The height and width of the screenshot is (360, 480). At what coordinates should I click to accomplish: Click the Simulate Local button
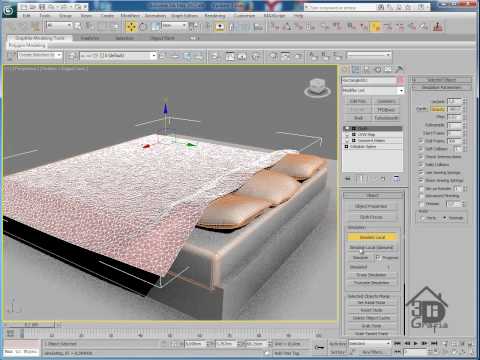[x=372, y=237]
